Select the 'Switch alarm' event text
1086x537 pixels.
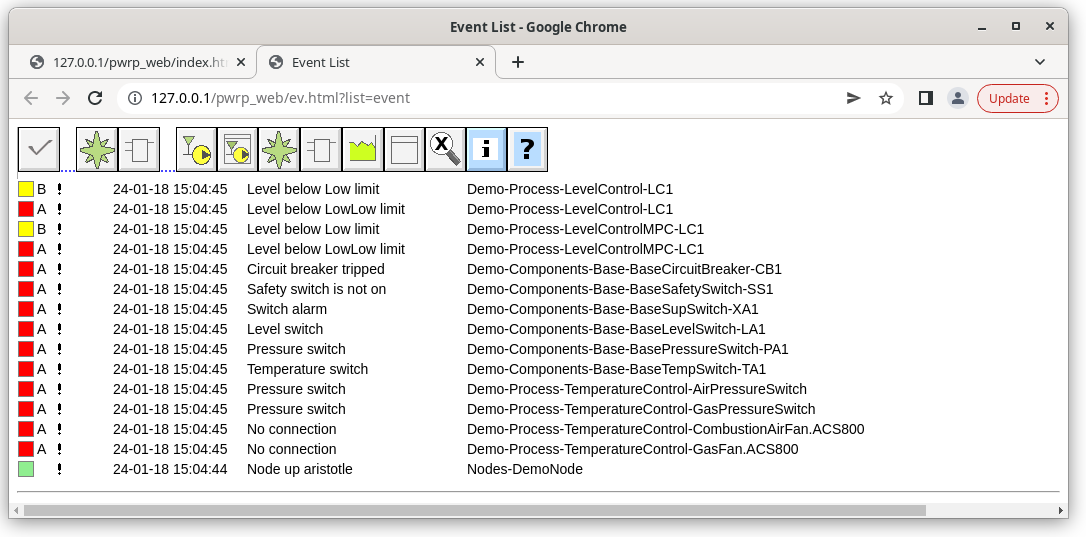click(x=287, y=309)
